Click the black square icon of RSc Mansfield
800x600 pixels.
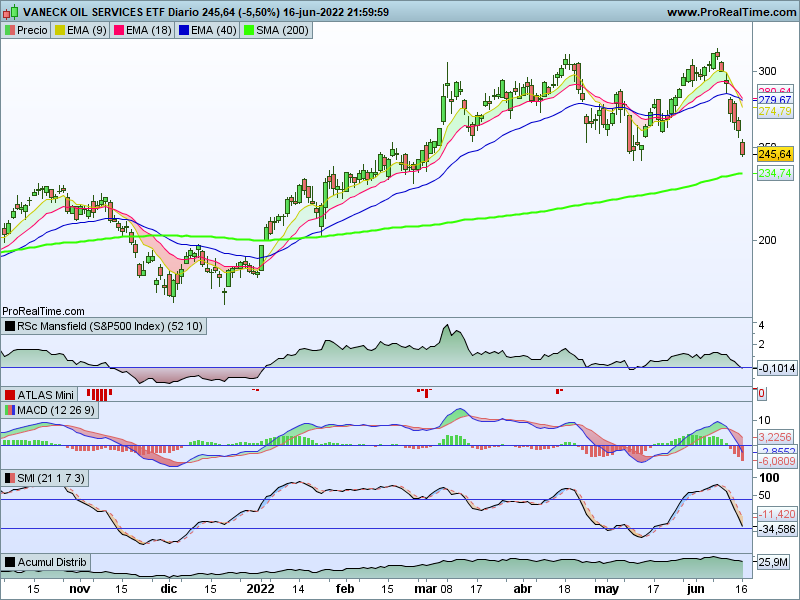click(10, 326)
